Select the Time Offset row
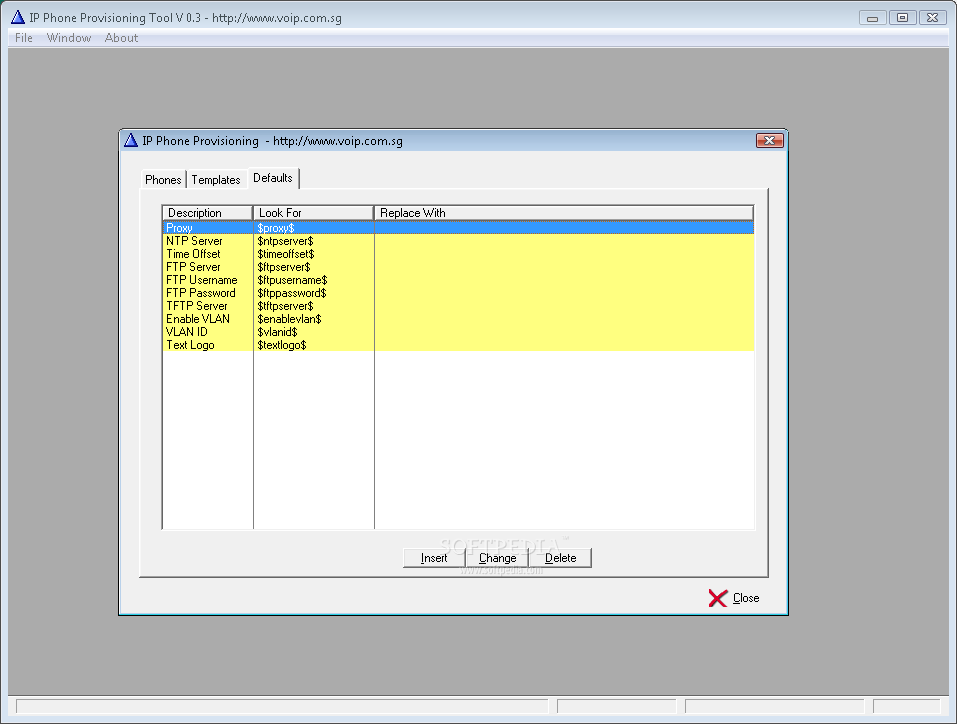This screenshot has height=724, width=957. pyautogui.click(x=458, y=254)
